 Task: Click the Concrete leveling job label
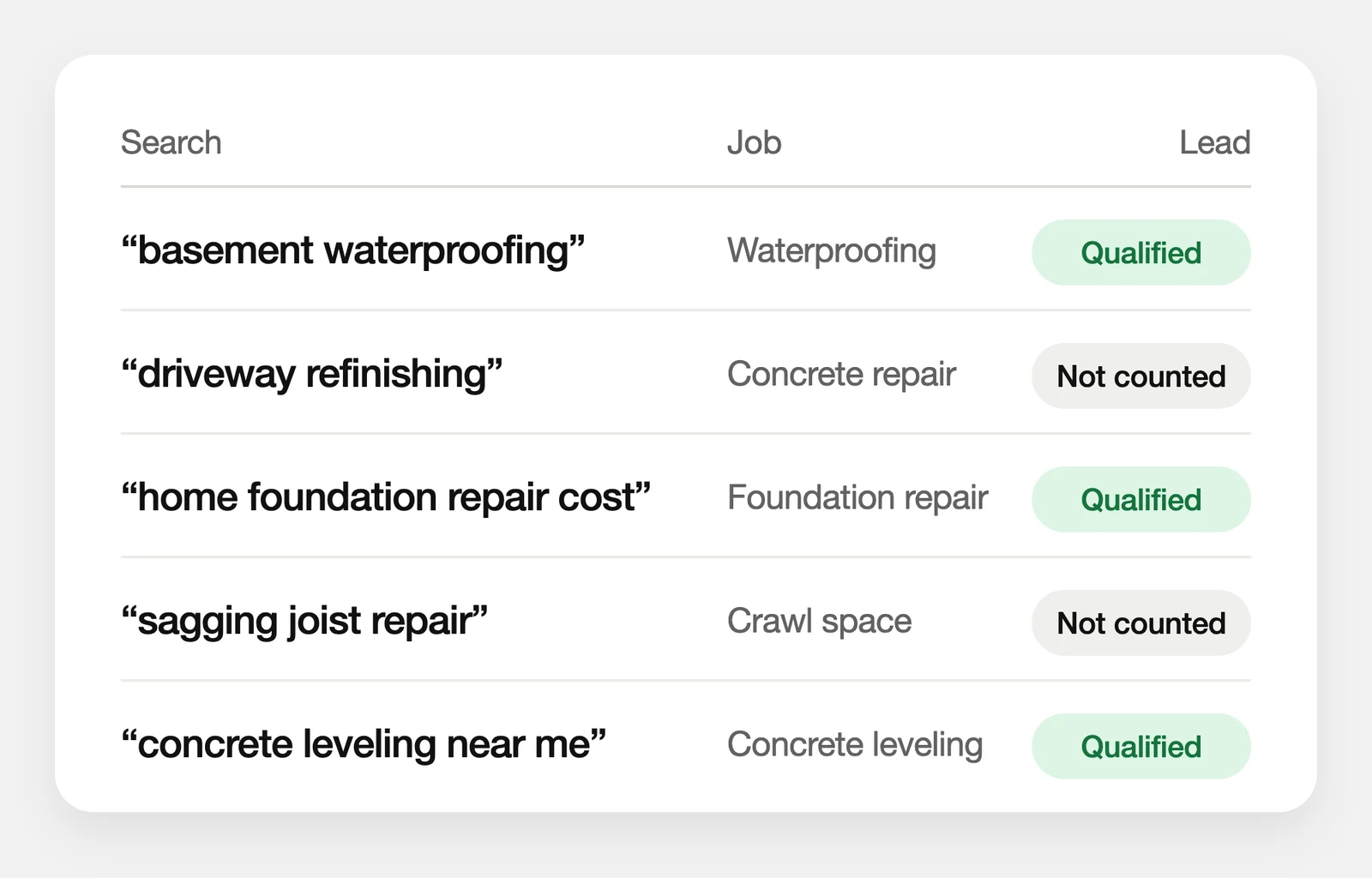[855, 745]
